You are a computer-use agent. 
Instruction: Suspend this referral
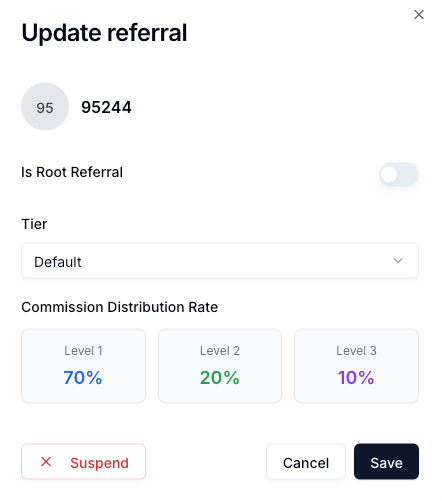coord(83,462)
